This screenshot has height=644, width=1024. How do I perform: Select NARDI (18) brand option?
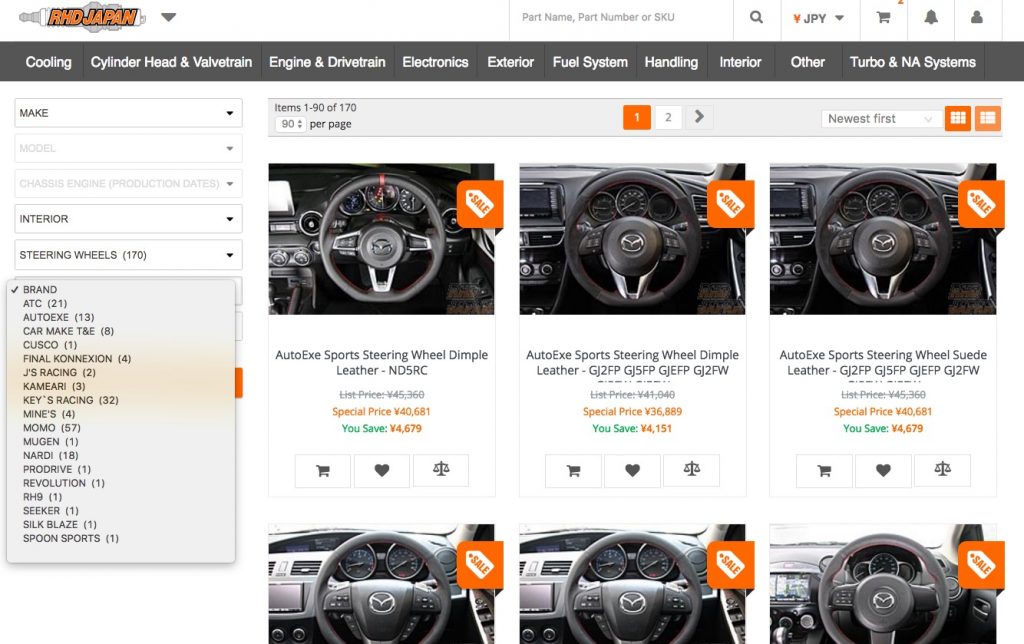(121, 455)
